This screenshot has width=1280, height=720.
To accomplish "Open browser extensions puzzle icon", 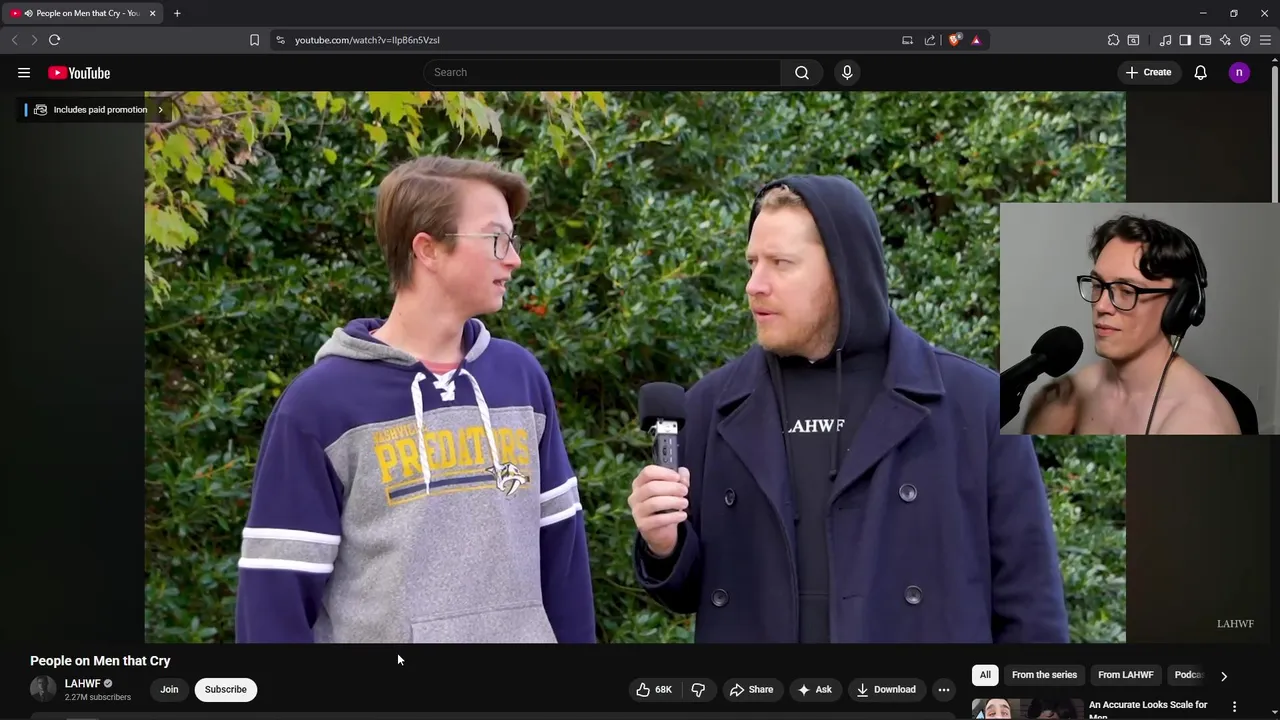I will (x=1113, y=40).
